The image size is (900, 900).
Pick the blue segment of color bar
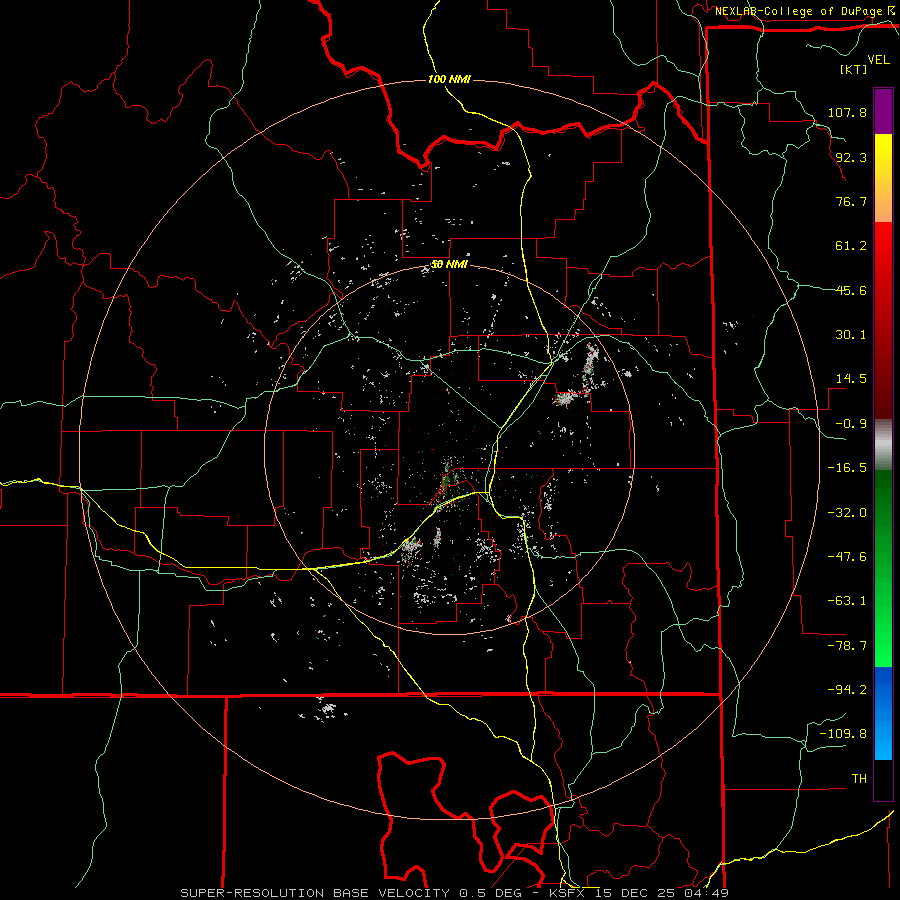click(883, 713)
